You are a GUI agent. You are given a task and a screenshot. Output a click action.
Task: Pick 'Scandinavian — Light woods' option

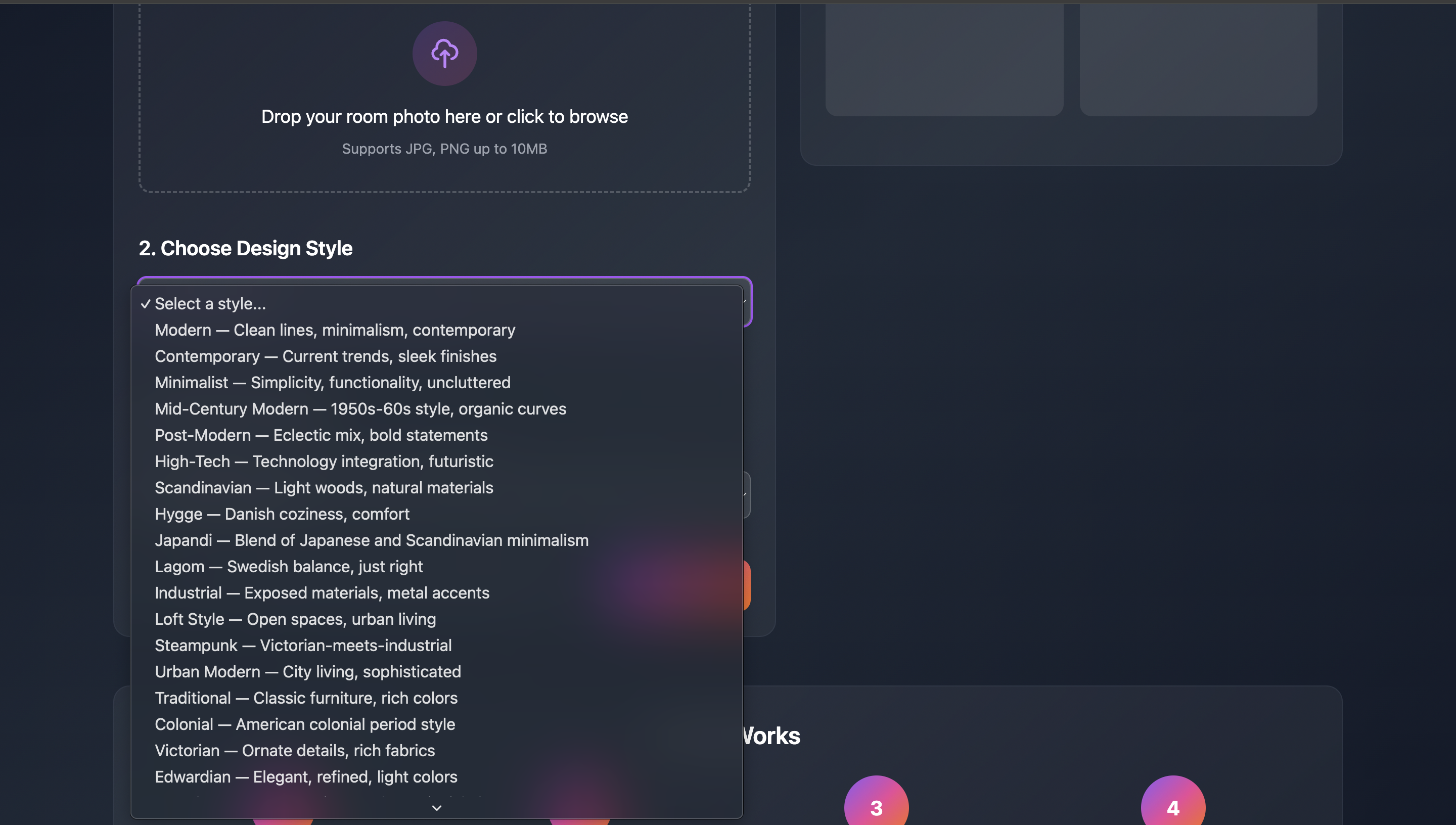[x=324, y=487]
